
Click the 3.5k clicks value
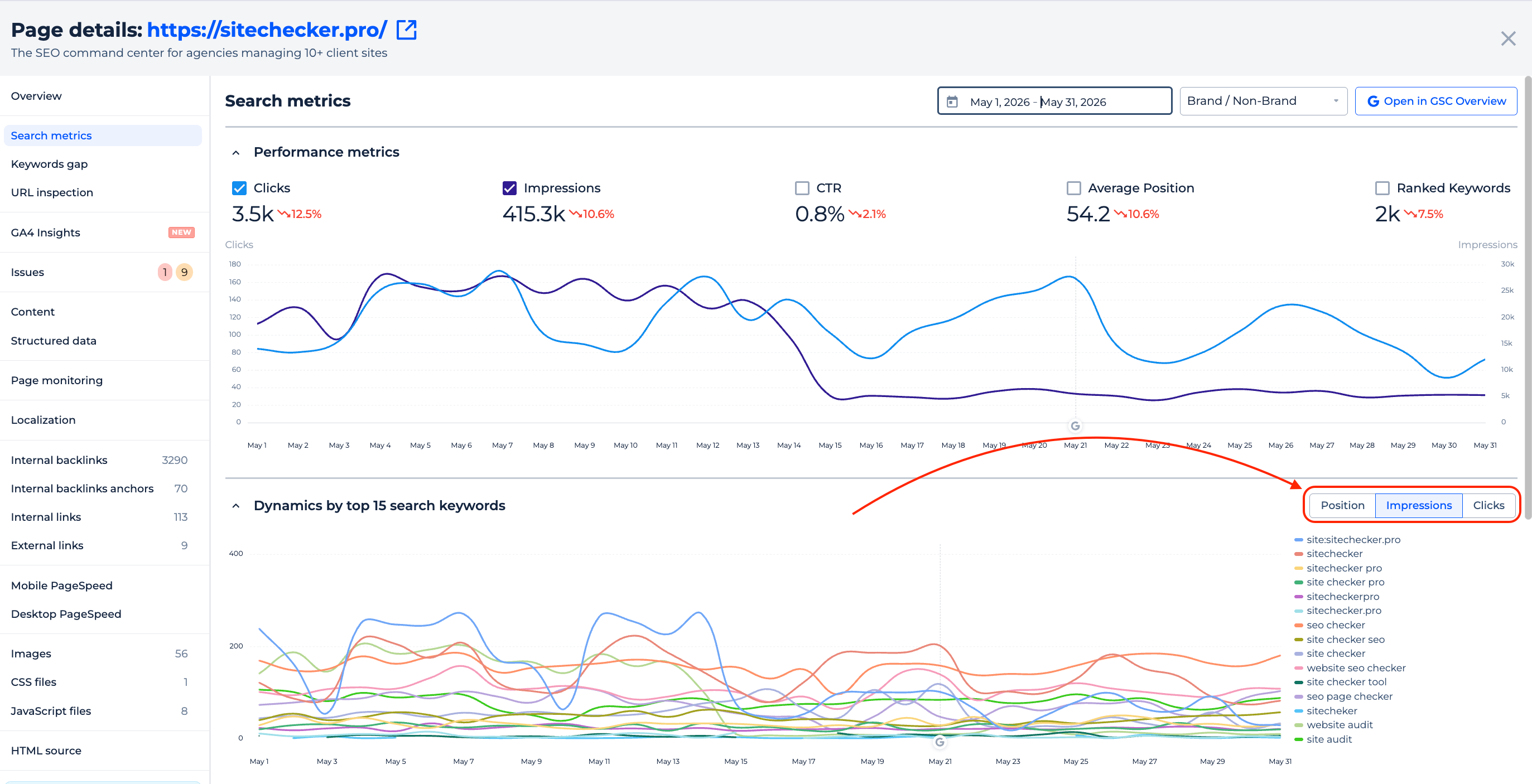coord(253,214)
